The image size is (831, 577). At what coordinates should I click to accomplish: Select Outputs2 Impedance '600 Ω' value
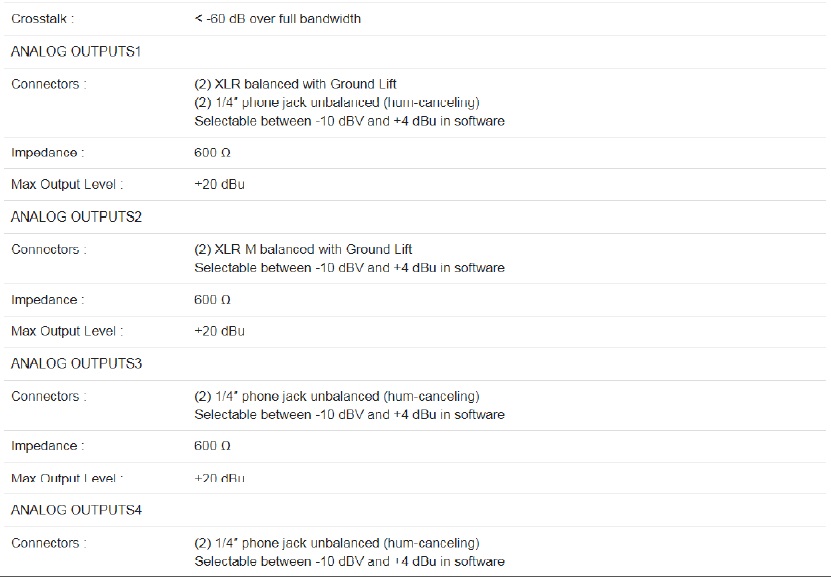coord(212,299)
